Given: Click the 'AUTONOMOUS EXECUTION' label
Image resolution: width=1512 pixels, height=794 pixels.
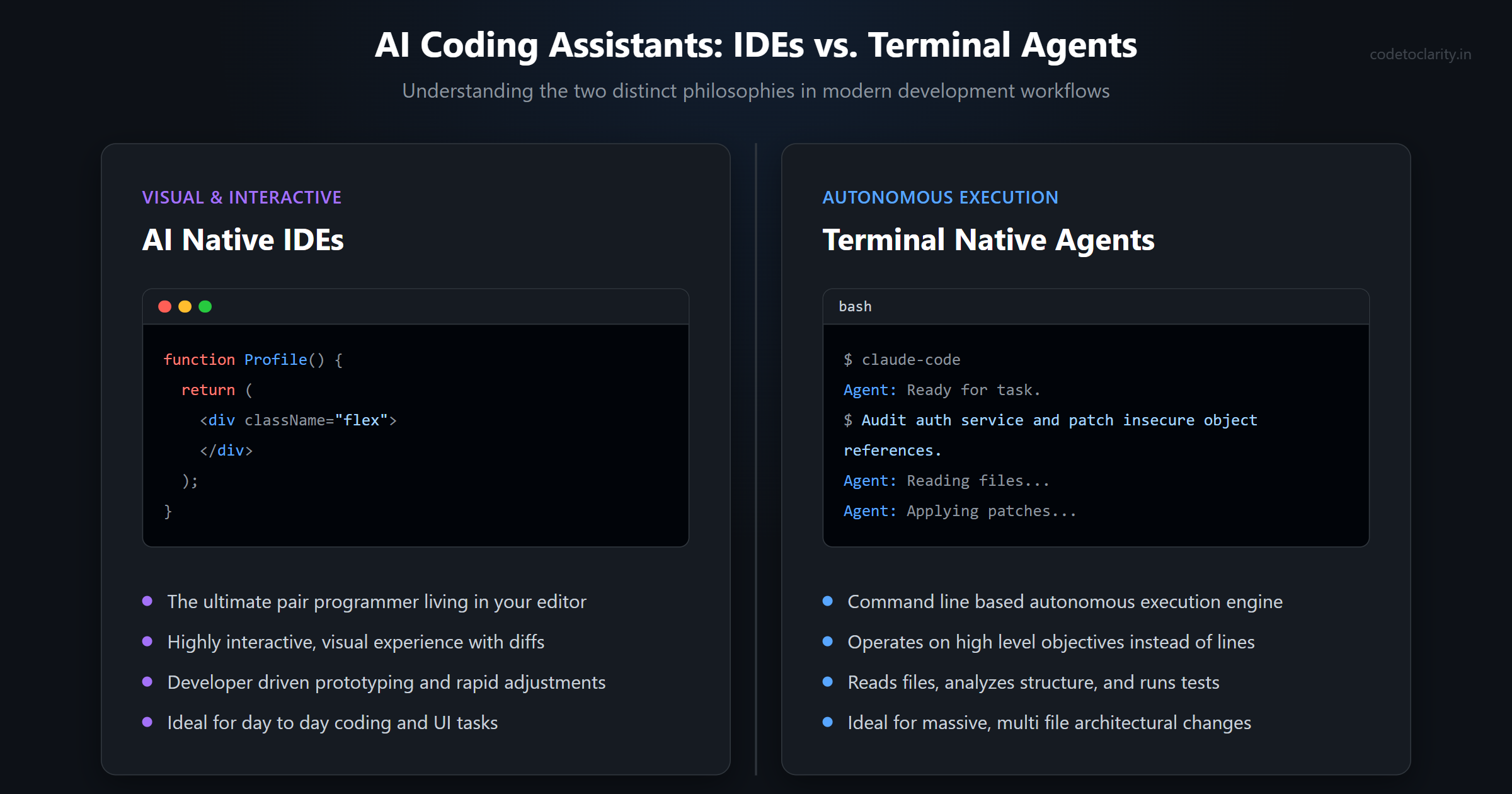Looking at the screenshot, I should (940, 197).
